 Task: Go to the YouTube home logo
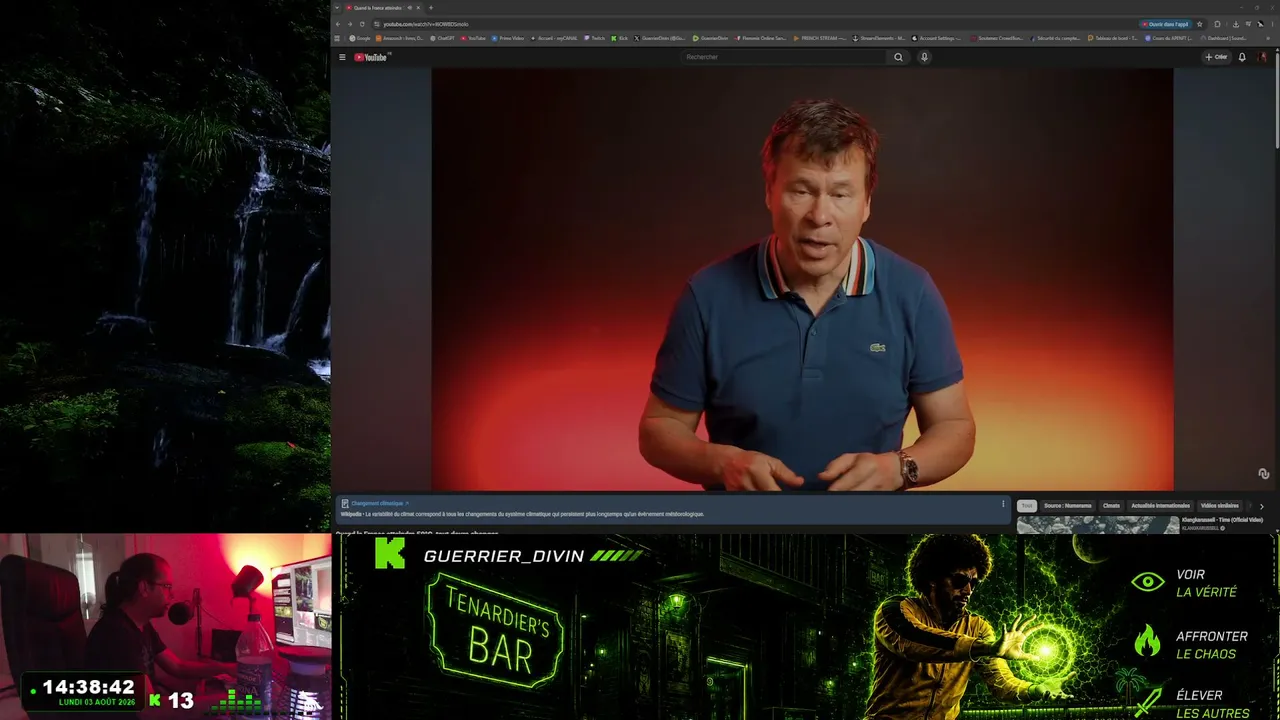[x=371, y=57]
